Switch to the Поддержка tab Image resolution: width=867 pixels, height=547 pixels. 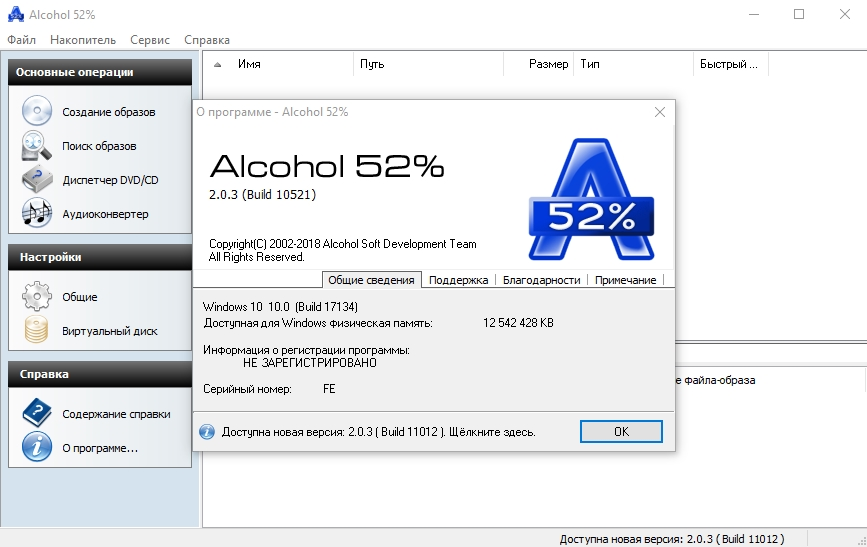[x=458, y=280]
